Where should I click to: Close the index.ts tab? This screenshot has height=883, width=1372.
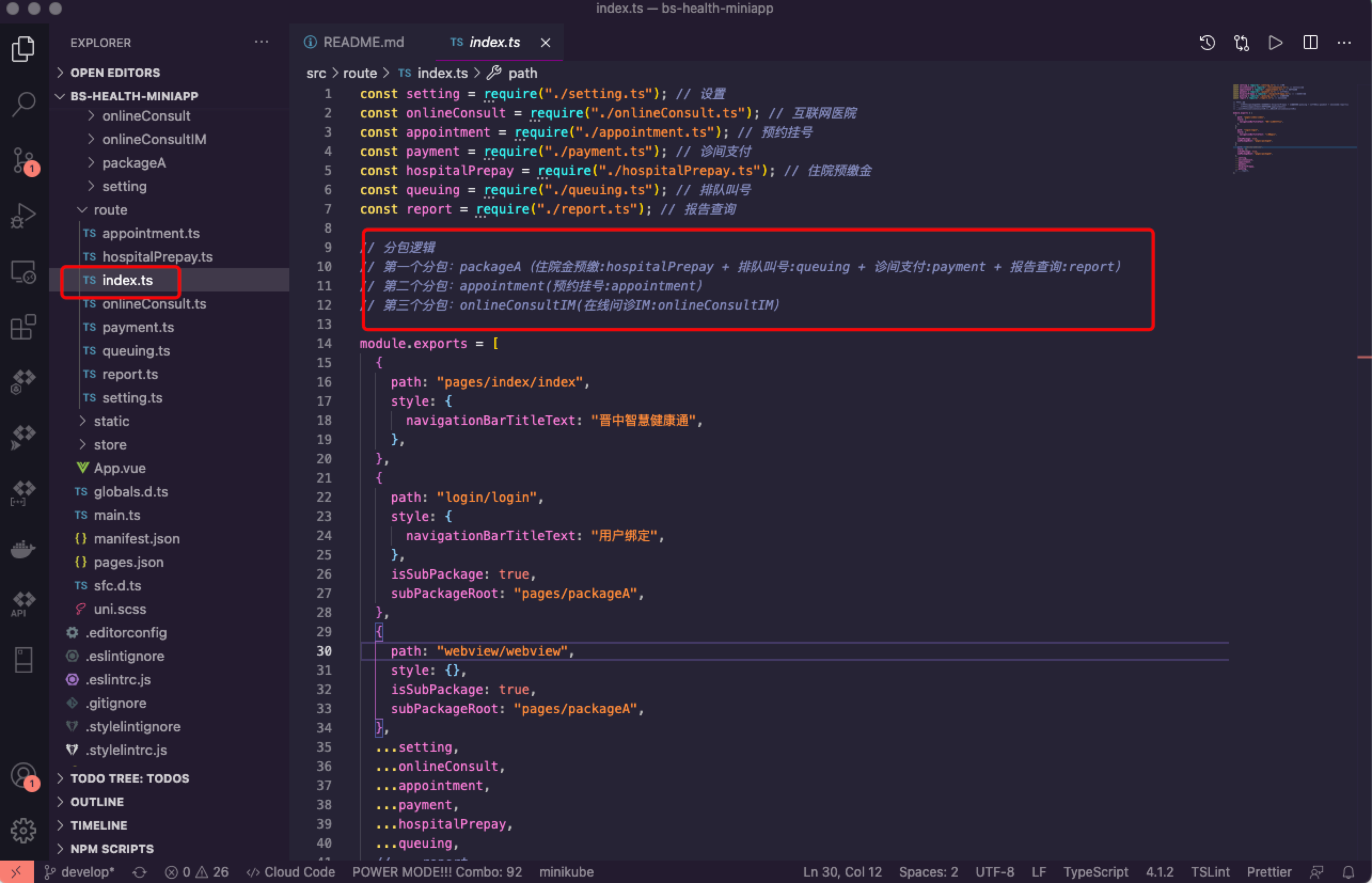click(545, 42)
